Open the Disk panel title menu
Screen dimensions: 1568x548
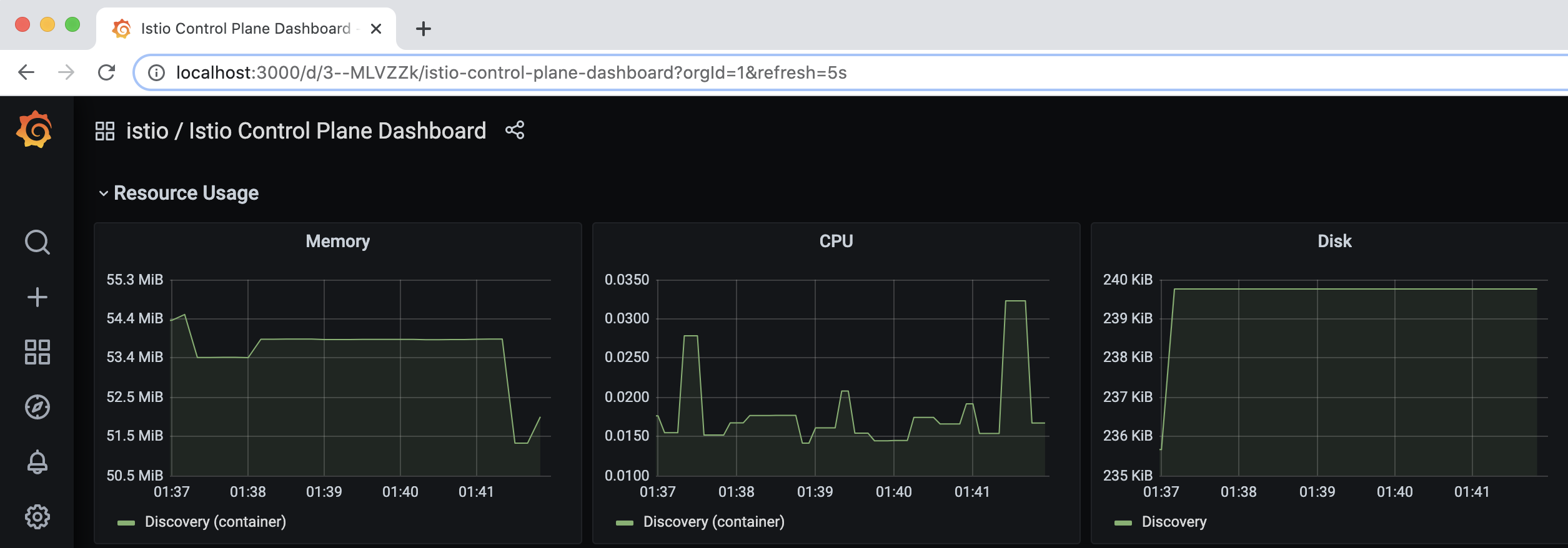coord(1334,242)
